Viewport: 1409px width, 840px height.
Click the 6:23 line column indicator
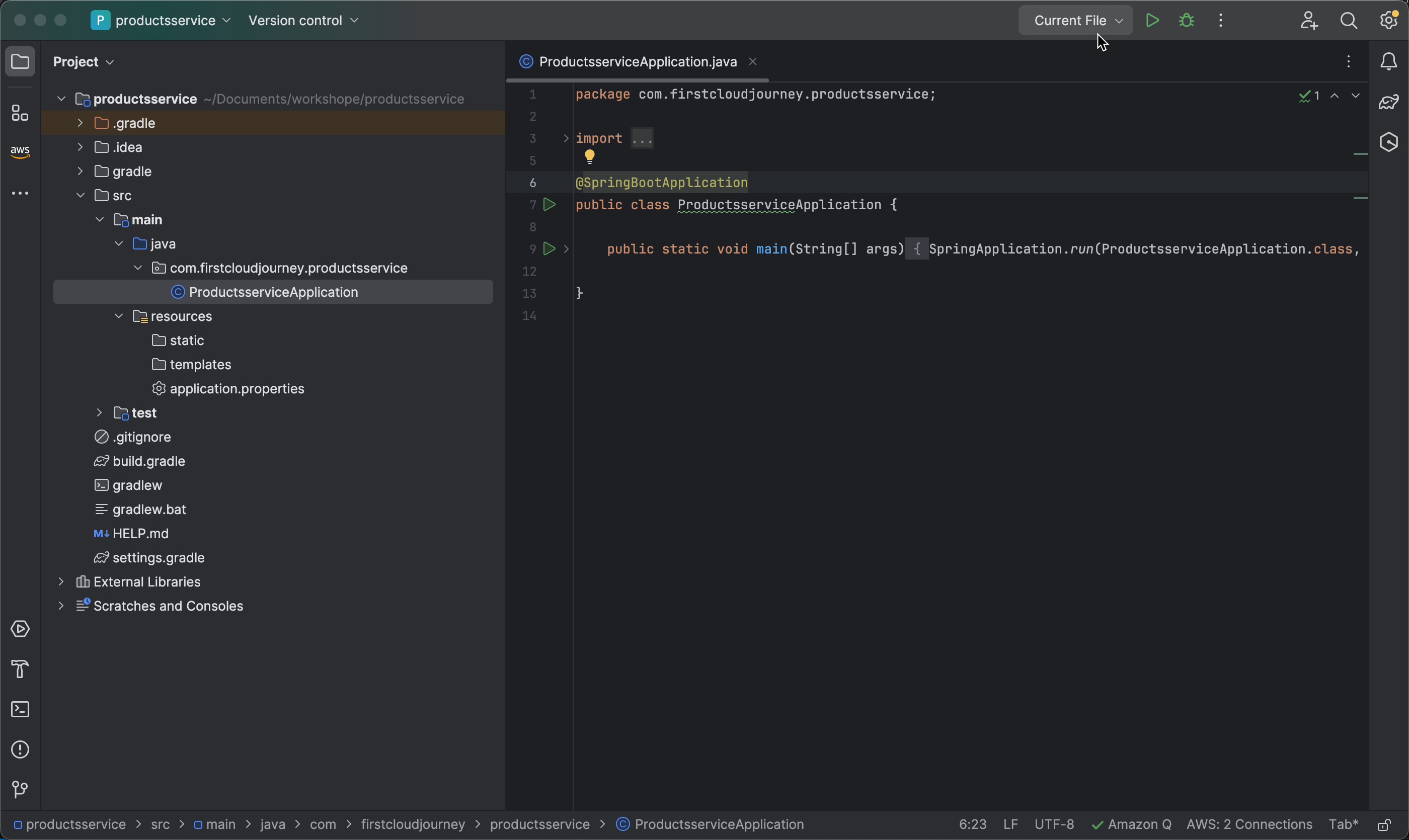[972, 824]
